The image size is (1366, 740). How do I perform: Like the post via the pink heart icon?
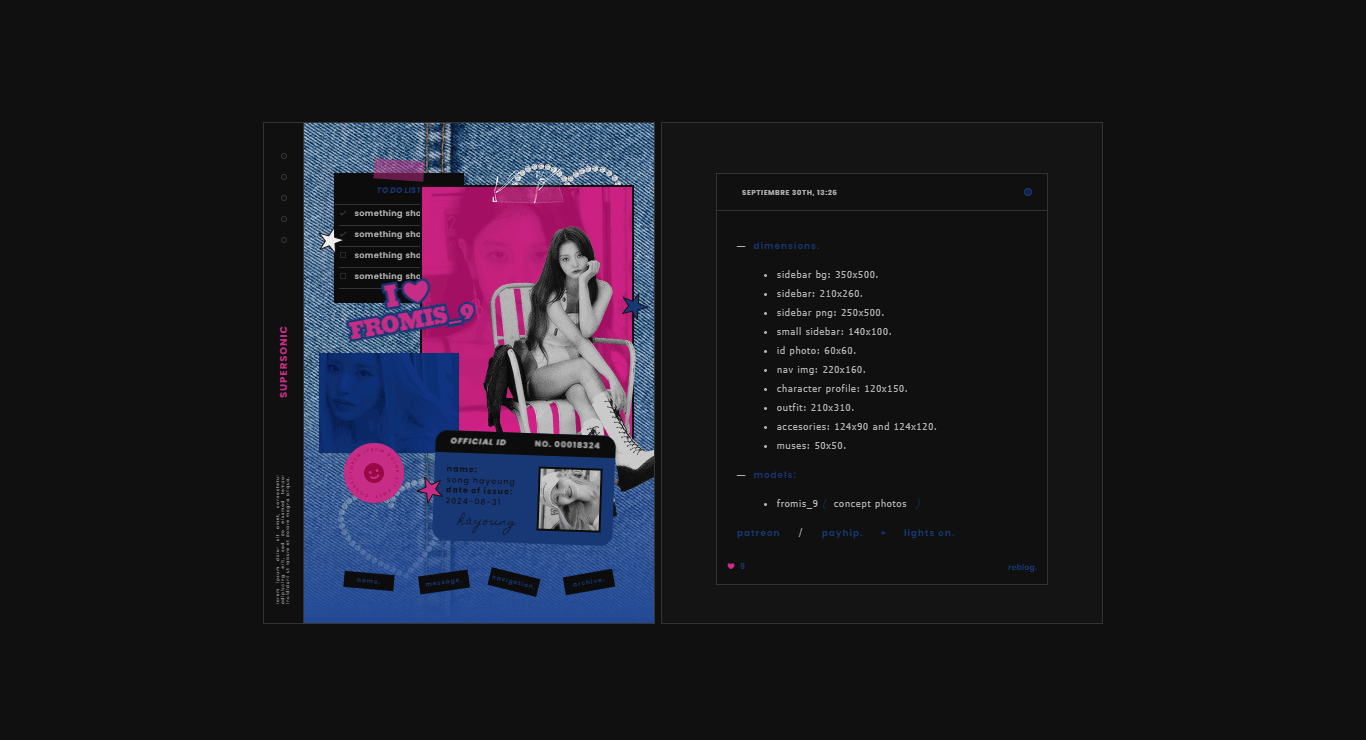point(731,566)
